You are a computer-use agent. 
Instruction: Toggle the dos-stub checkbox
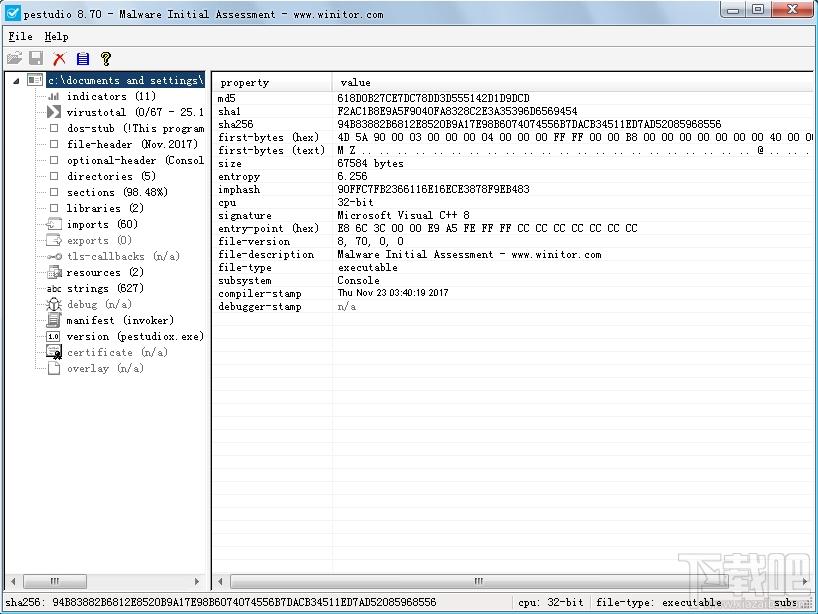54,128
